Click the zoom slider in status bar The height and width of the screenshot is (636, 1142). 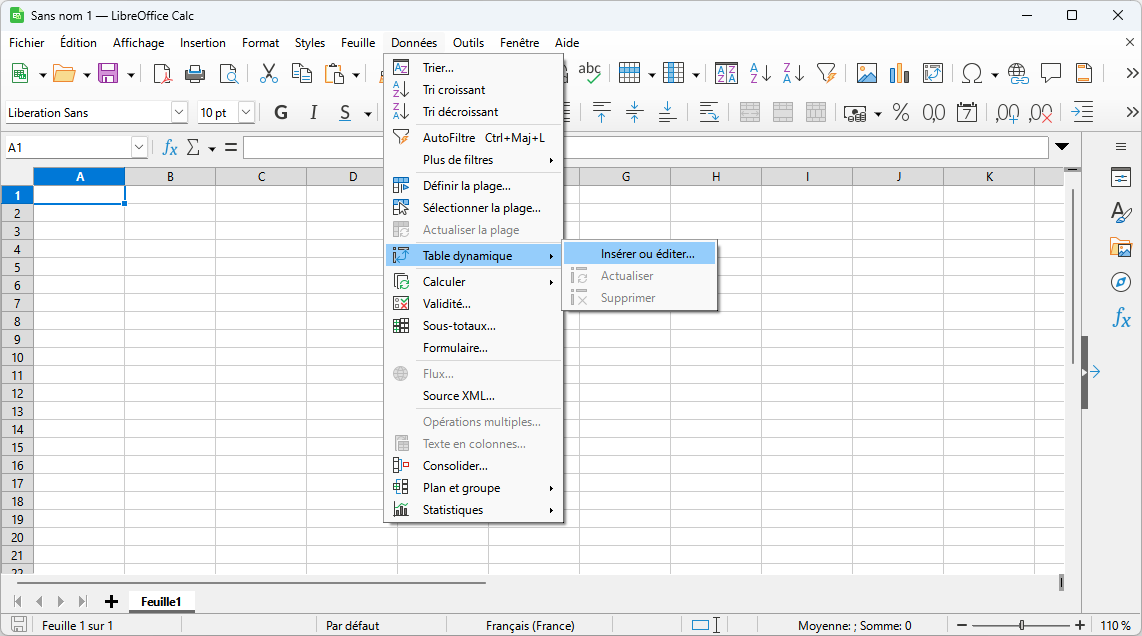coord(1021,626)
